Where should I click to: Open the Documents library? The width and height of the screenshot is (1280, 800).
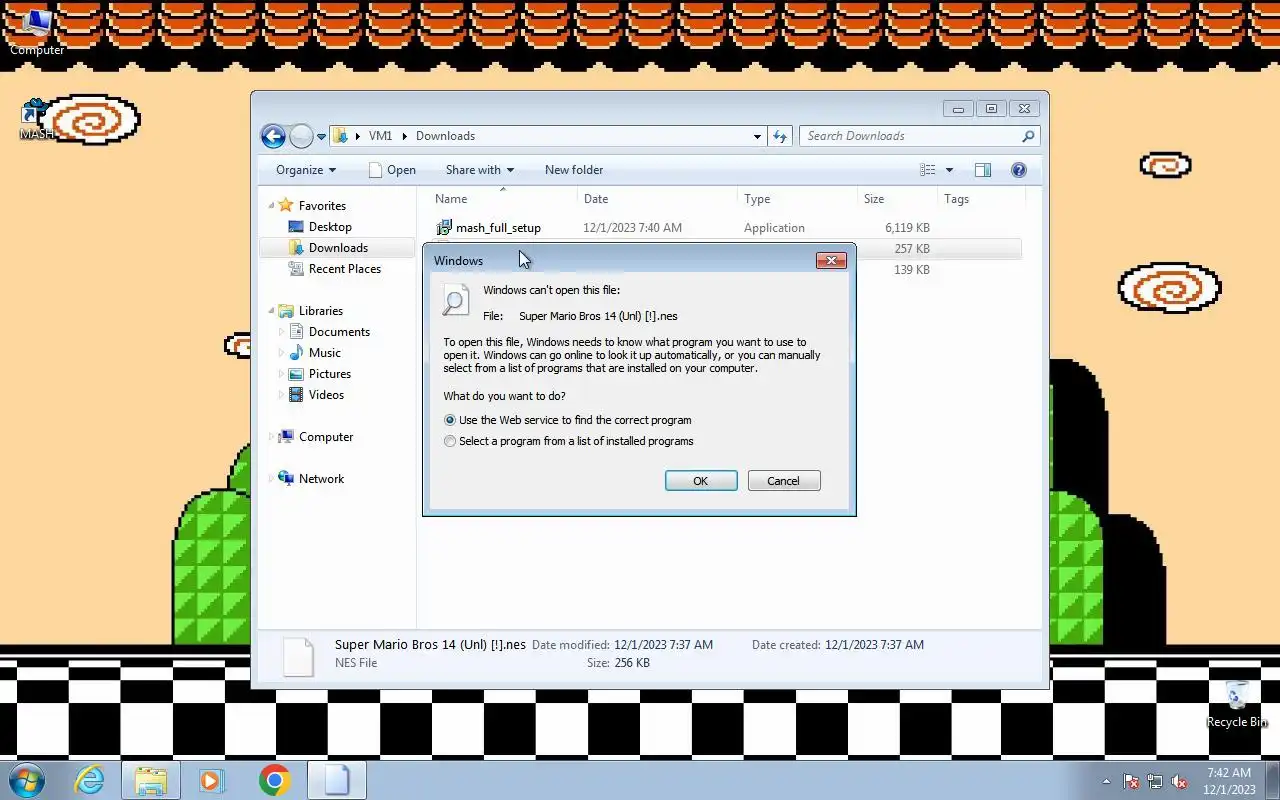[339, 332]
